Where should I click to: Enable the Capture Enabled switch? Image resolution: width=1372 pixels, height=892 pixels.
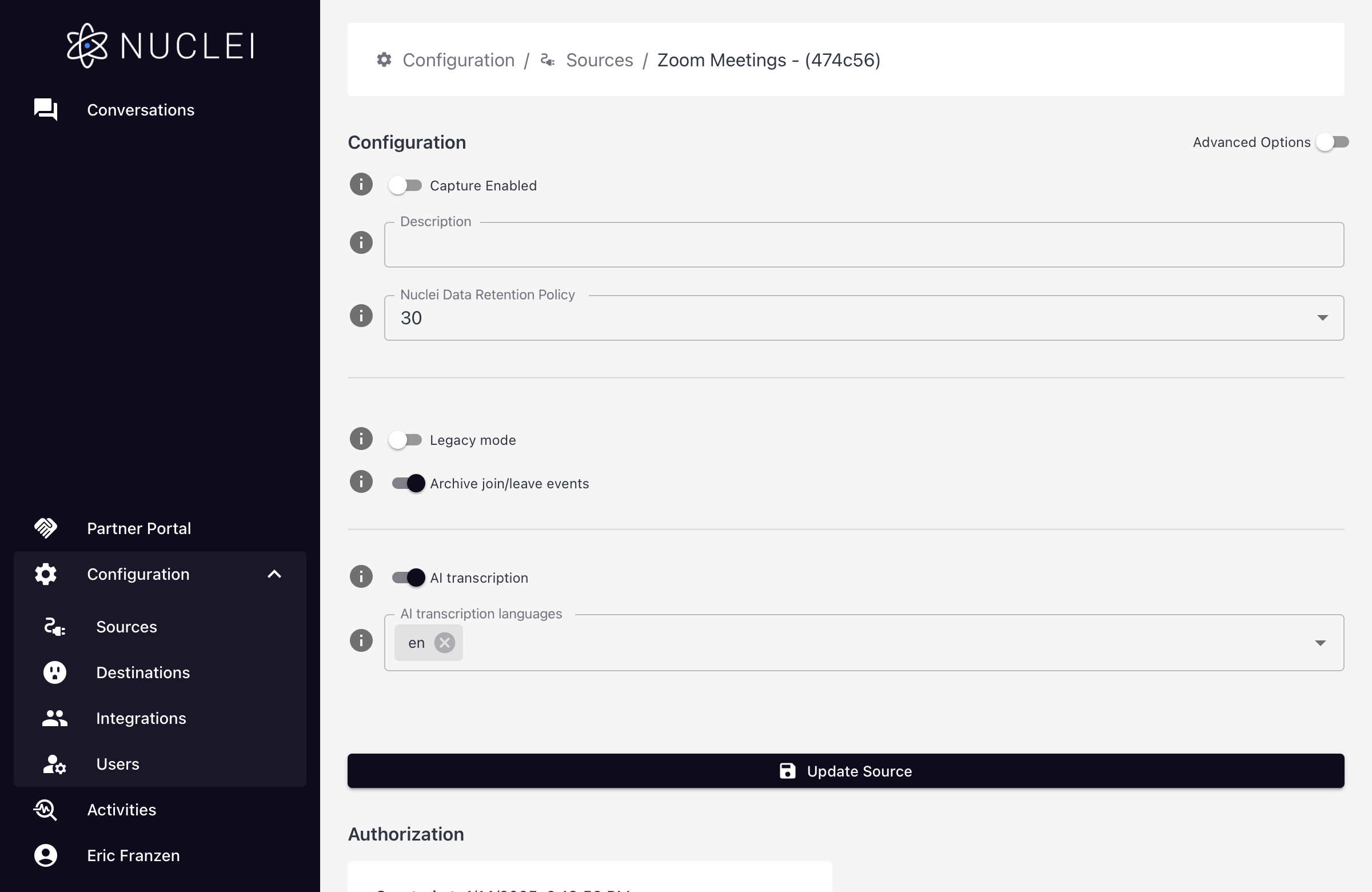[x=405, y=186]
